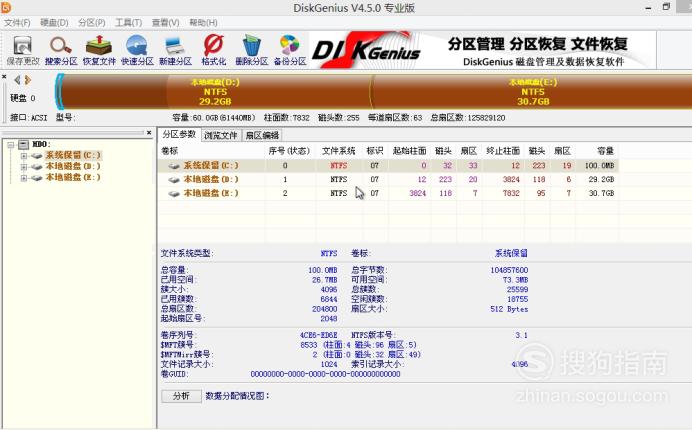Click 本地磁盘(D:) row in partition table
692x430 pixels.
(x=388, y=180)
